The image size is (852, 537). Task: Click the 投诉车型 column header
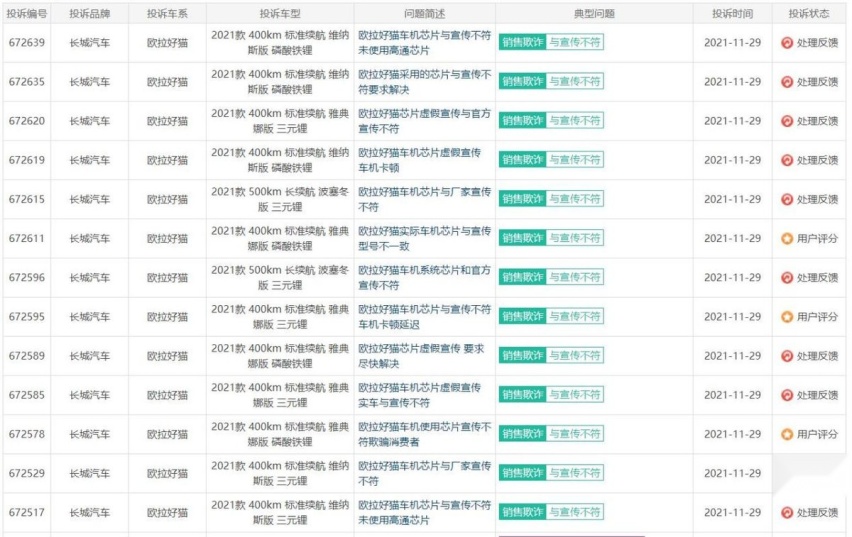pos(280,14)
